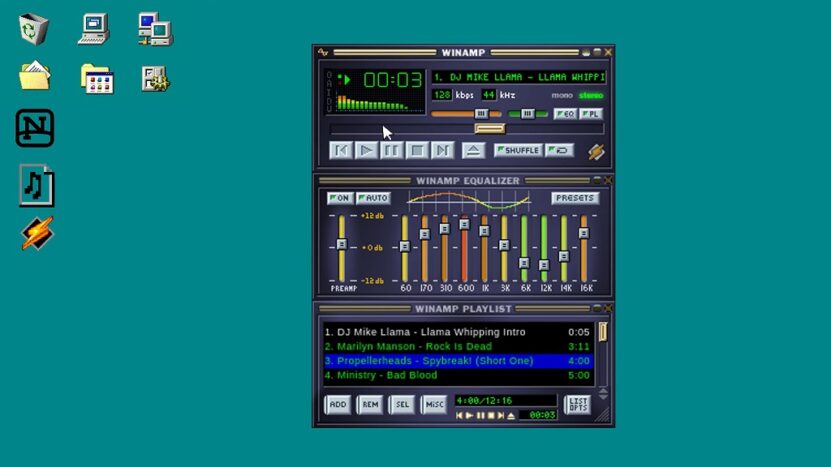
Task: Click the +12 db equalizer label
Action: 372,216
